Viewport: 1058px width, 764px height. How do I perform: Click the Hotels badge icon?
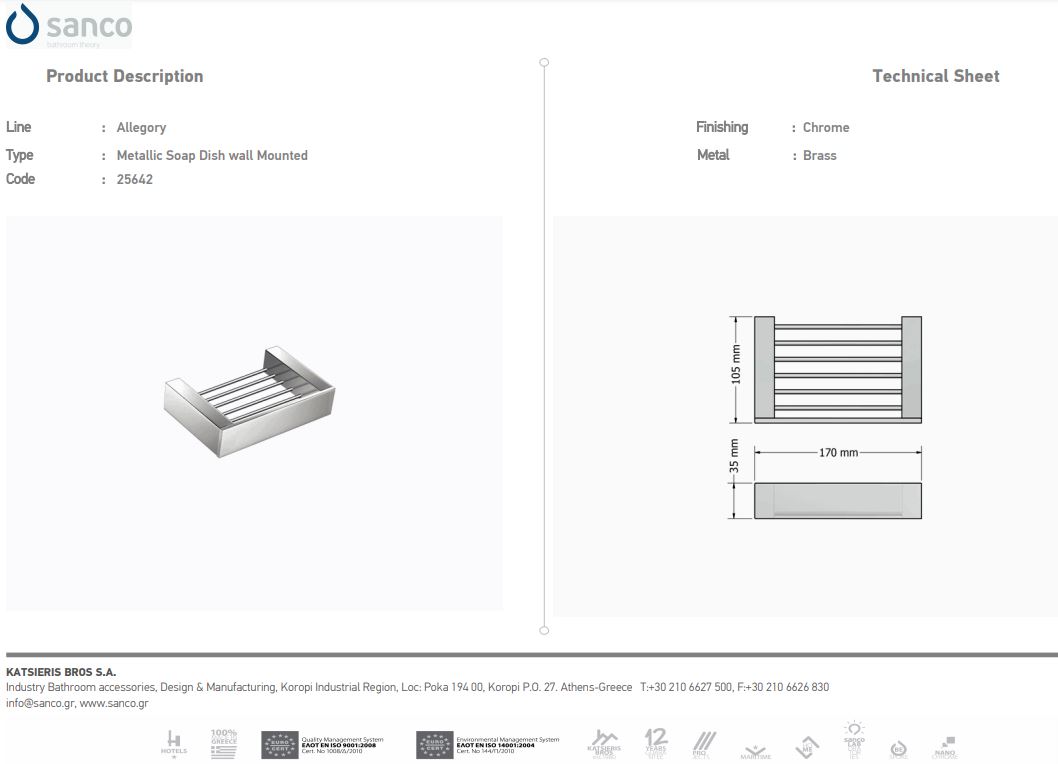174,743
